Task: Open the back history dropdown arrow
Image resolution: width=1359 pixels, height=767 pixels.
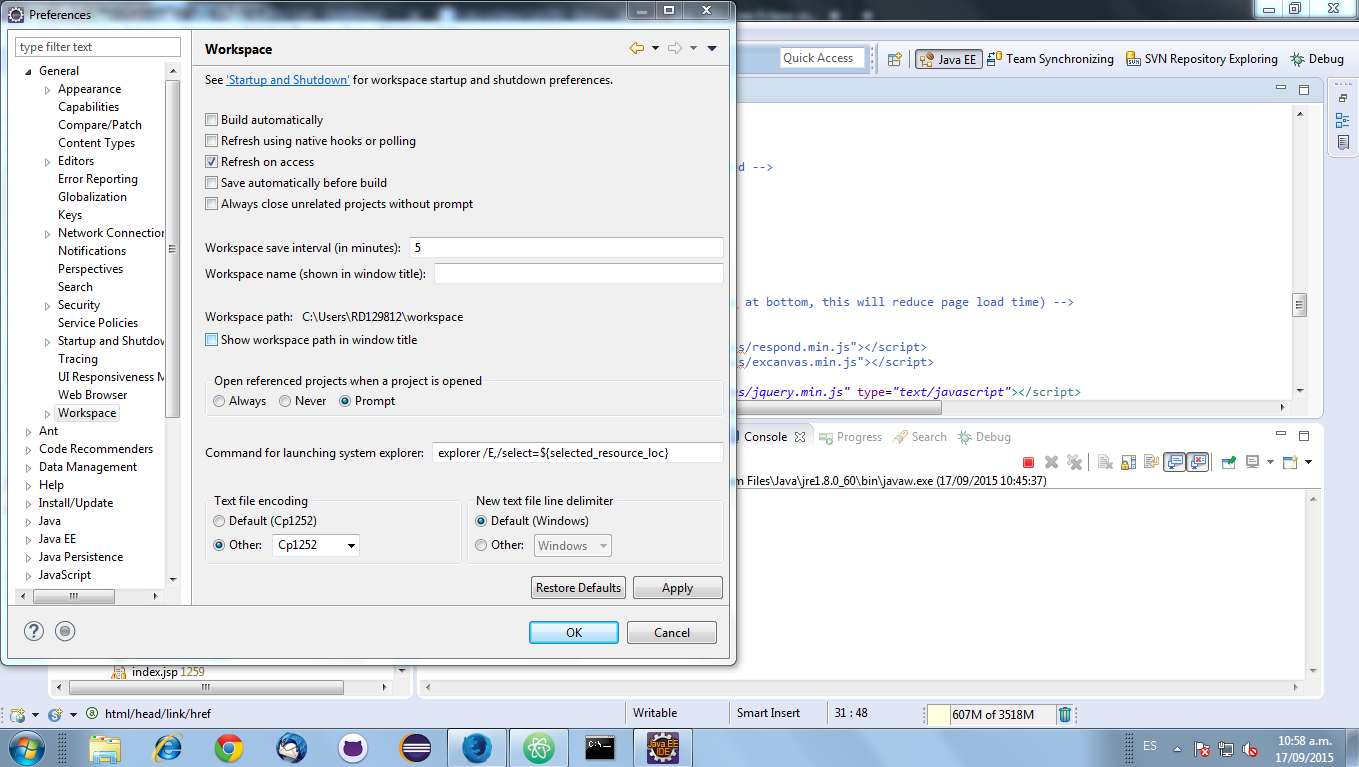Action: pos(655,48)
